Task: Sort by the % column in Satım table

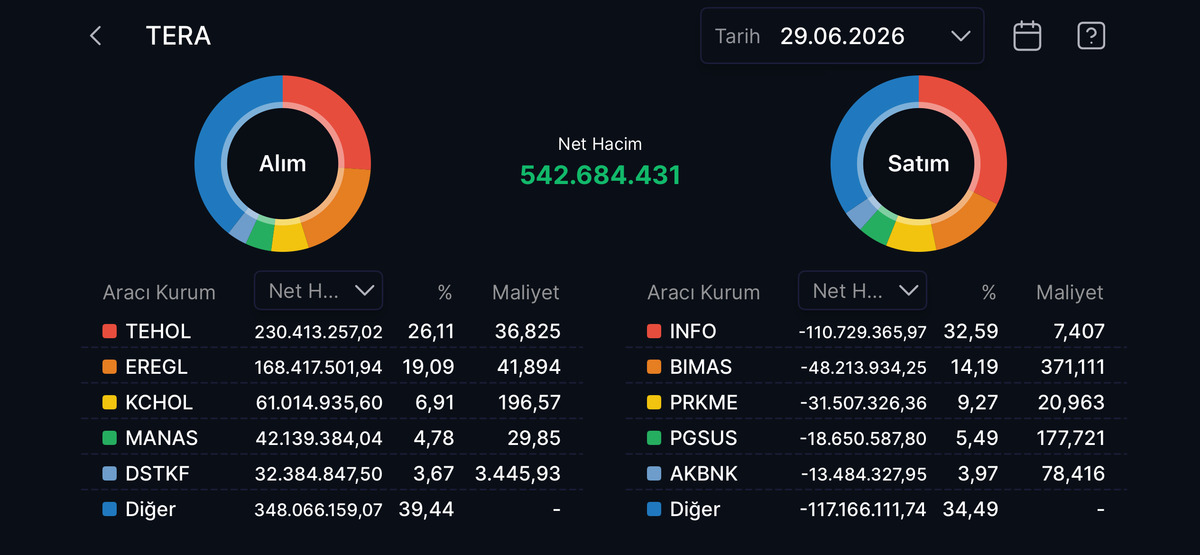Action: 989,293
